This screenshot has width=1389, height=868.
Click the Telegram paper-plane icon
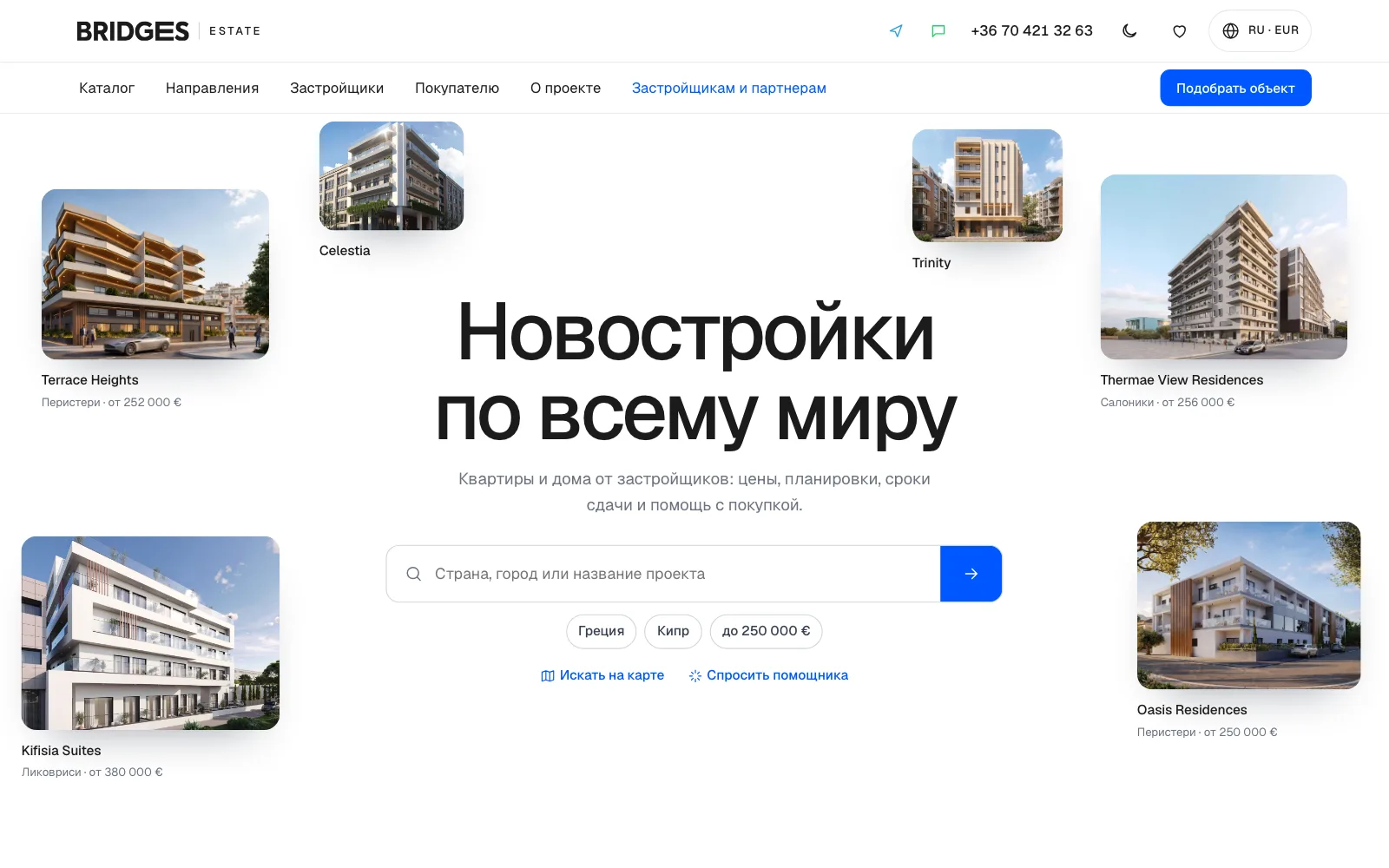coord(896,31)
